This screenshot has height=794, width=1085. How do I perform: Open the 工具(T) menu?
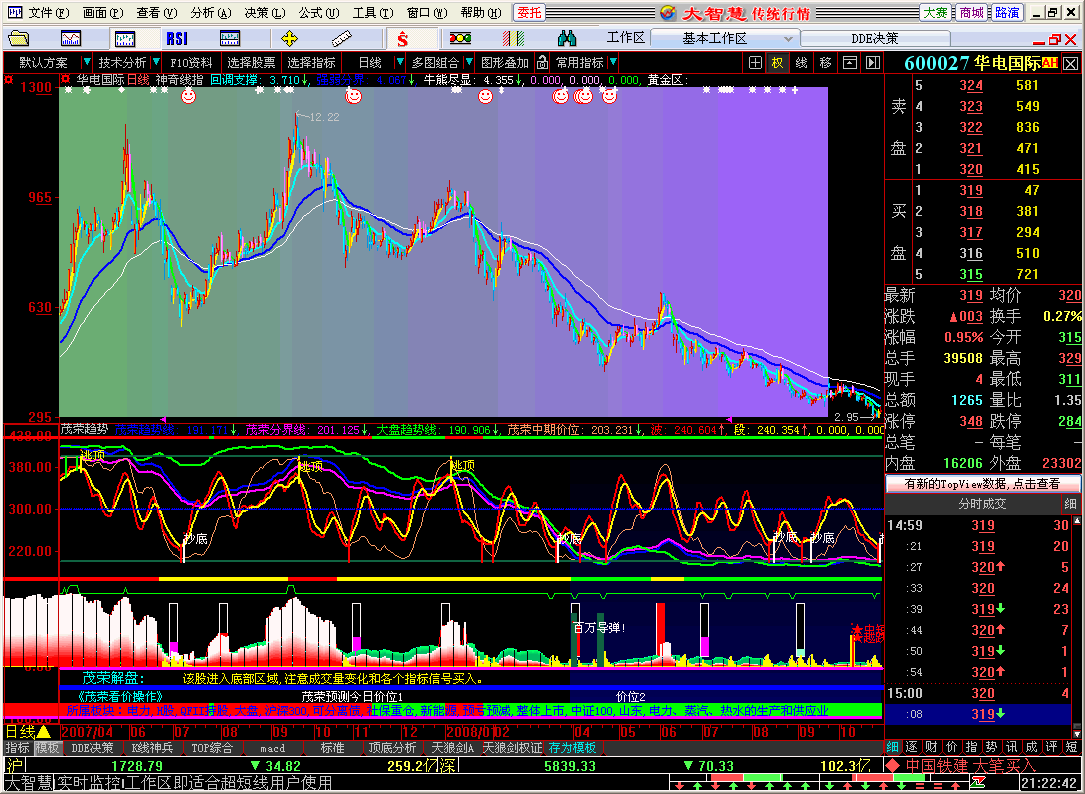point(372,13)
